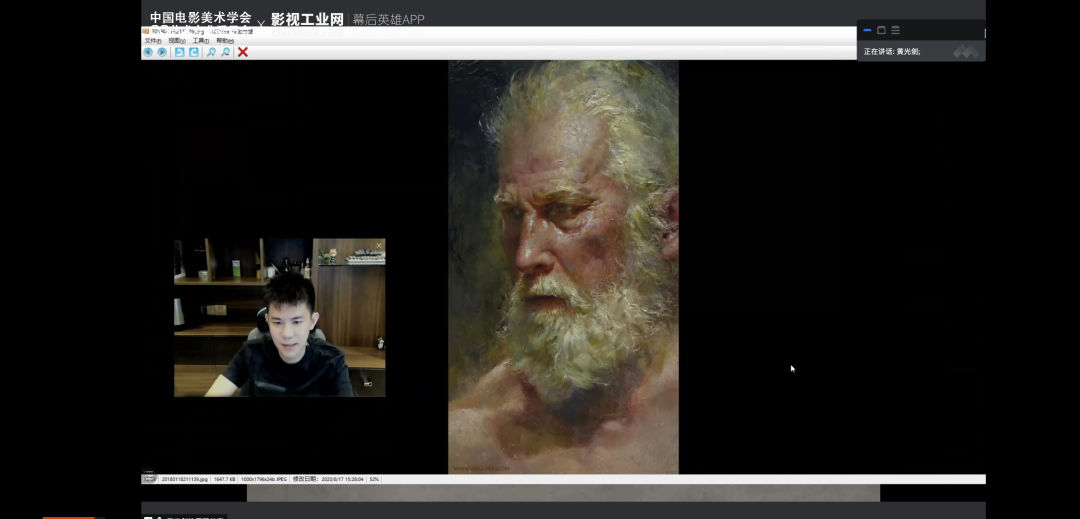
Task: Rotate the image clockwise
Action: click(x=194, y=52)
